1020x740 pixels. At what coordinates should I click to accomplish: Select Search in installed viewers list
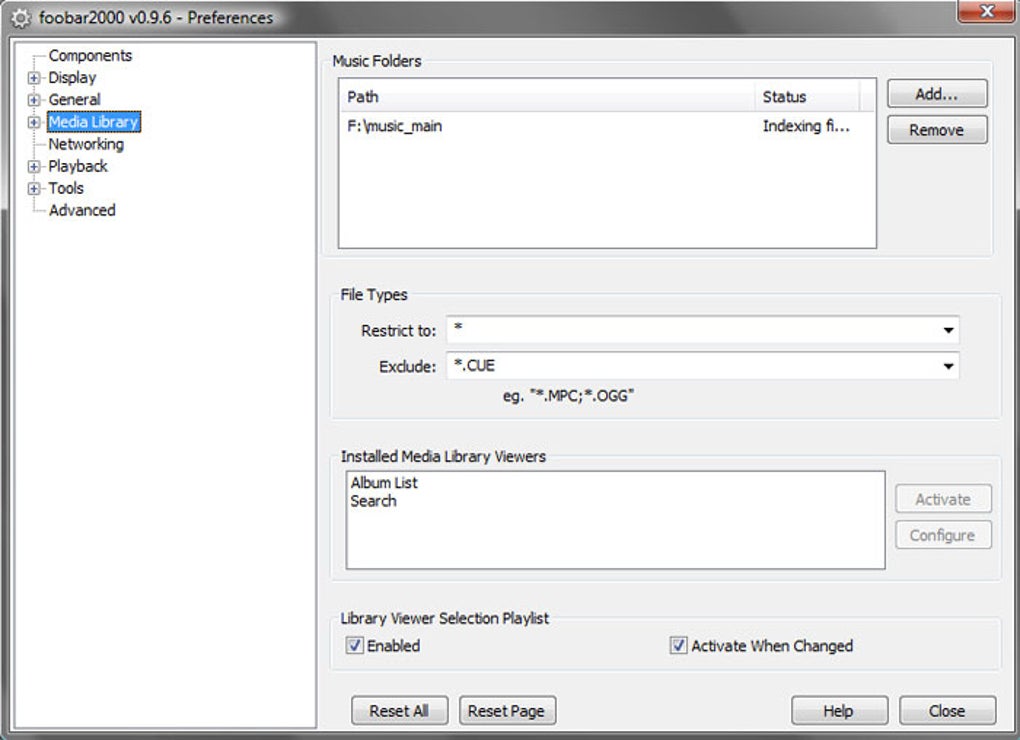(373, 501)
